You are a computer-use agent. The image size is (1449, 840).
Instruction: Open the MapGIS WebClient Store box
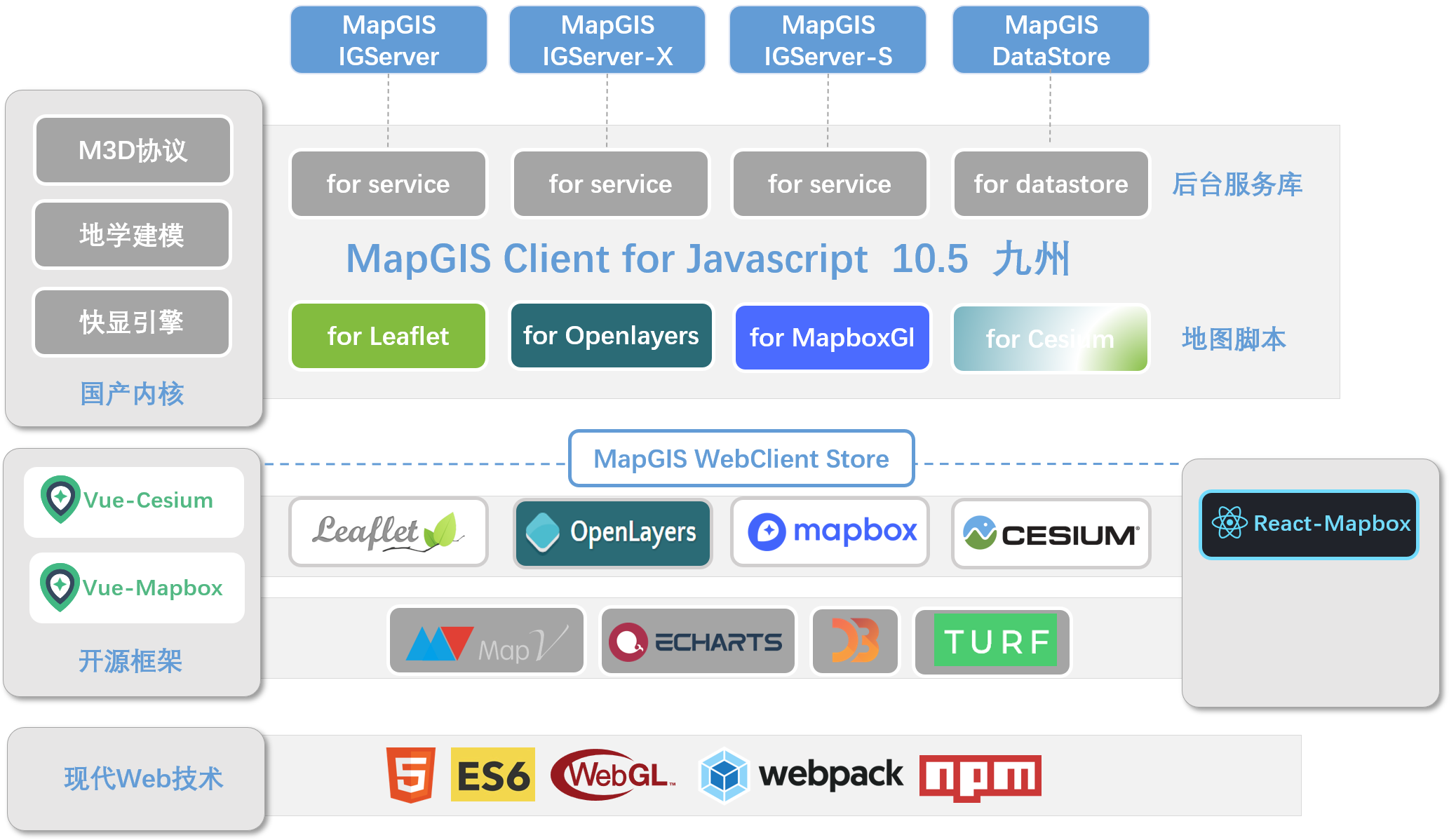coord(741,459)
